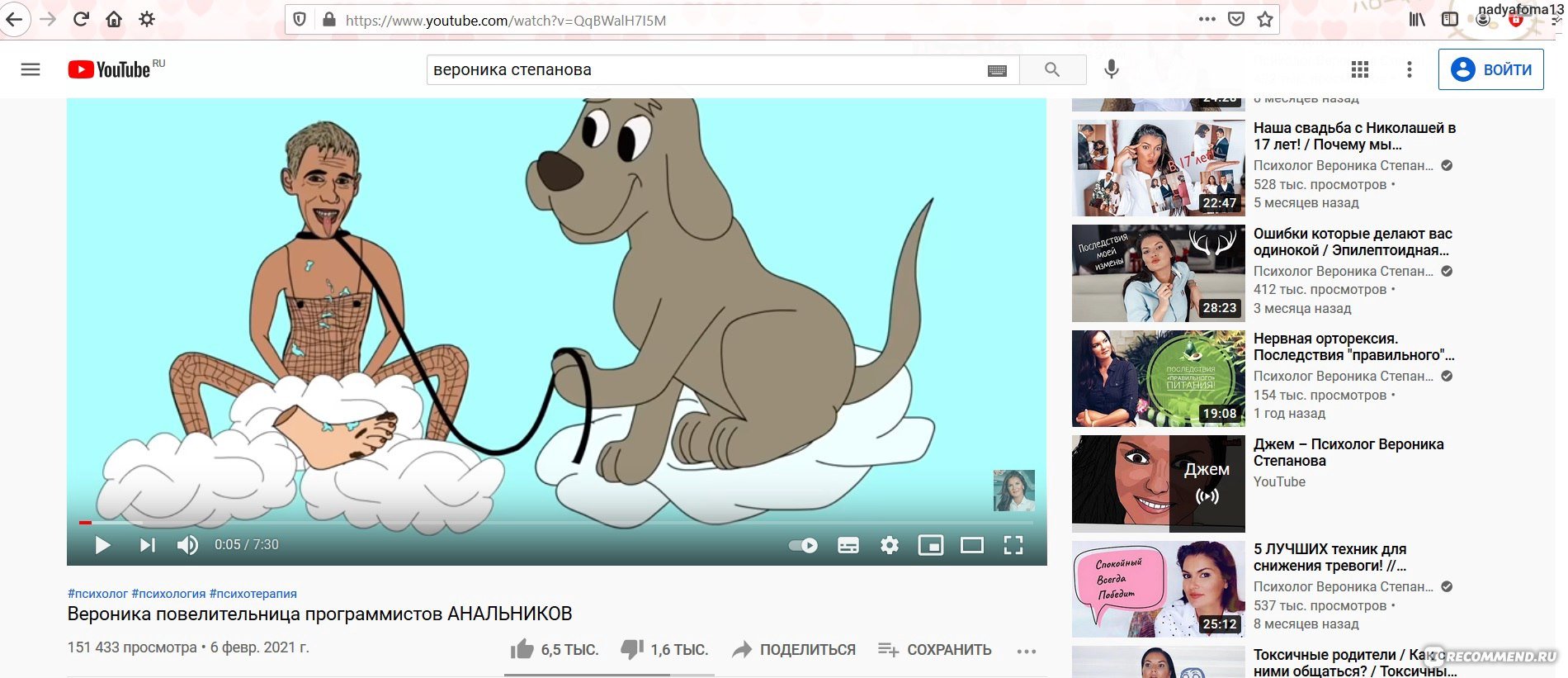Dislike the video with 1,6 ТЫС.
Viewport: 1568px width, 678px height.
click(x=664, y=650)
